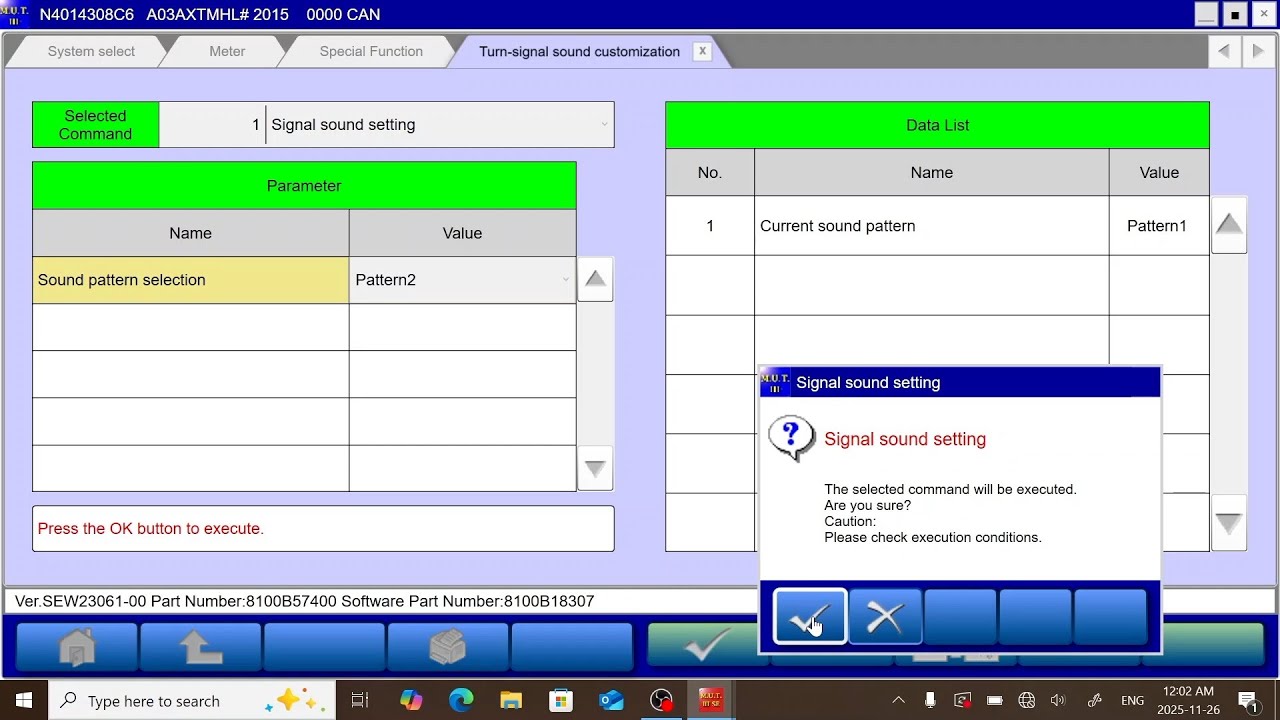Screen dimensions: 1280x720
Task: Switch to Meter tab
Action: 227,51
